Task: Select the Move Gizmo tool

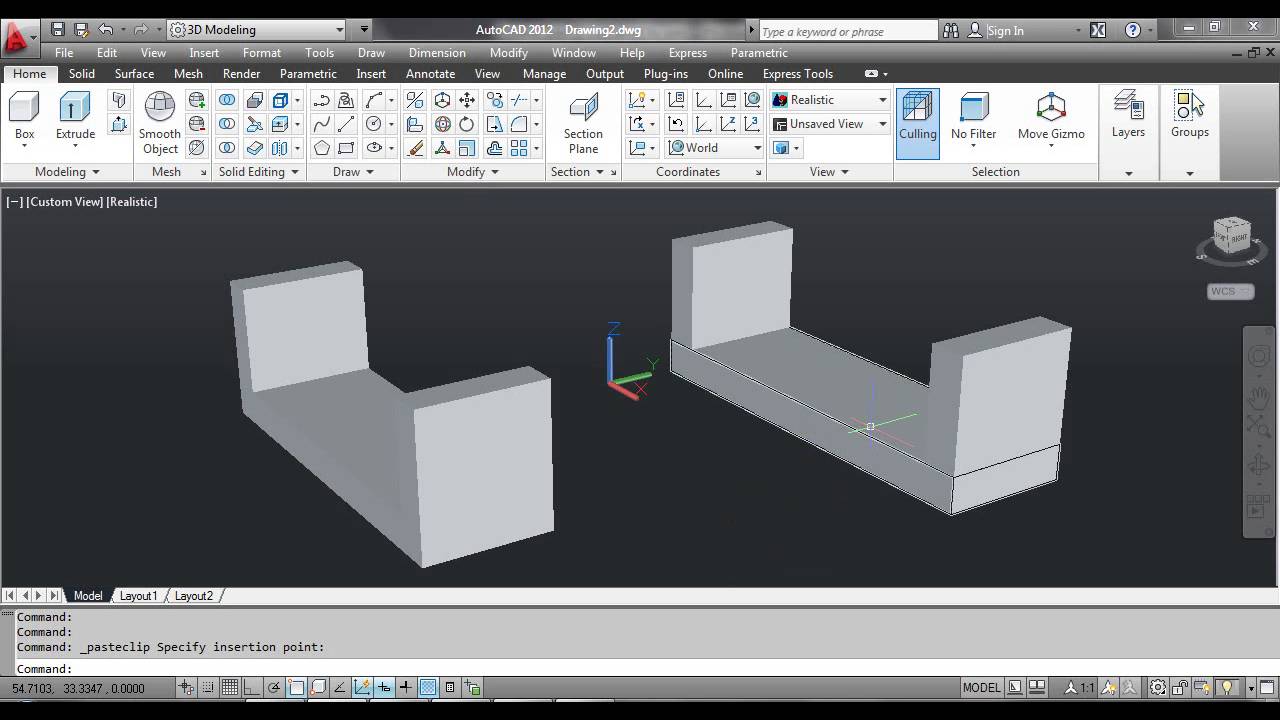Action: pos(1051,118)
